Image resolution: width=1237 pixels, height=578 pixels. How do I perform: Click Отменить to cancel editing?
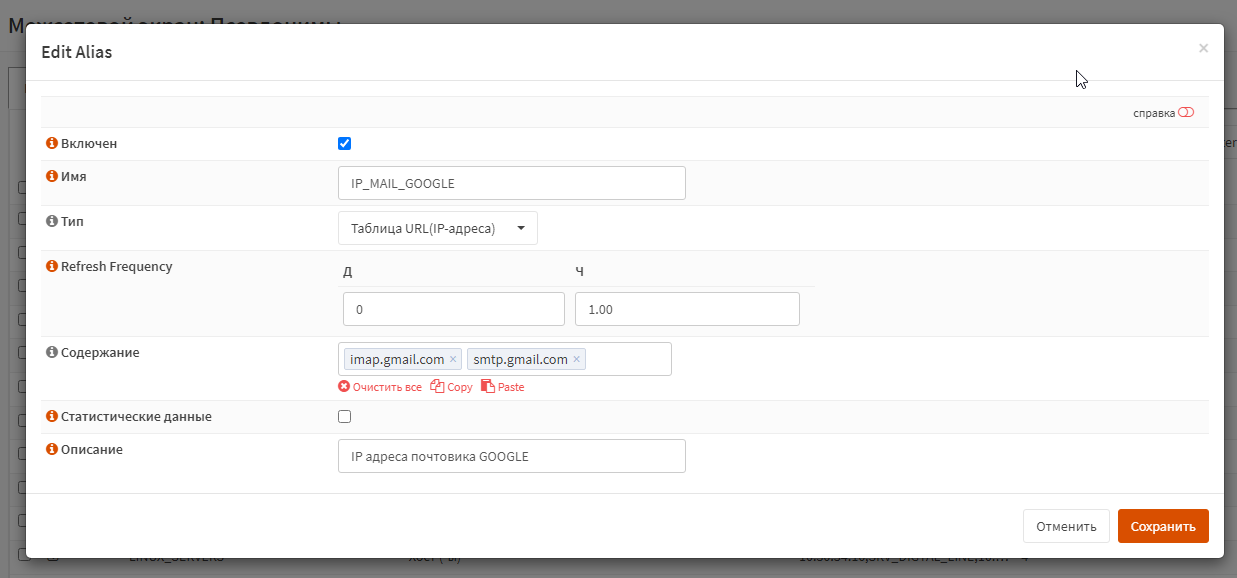pyautogui.click(x=1066, y=526)
